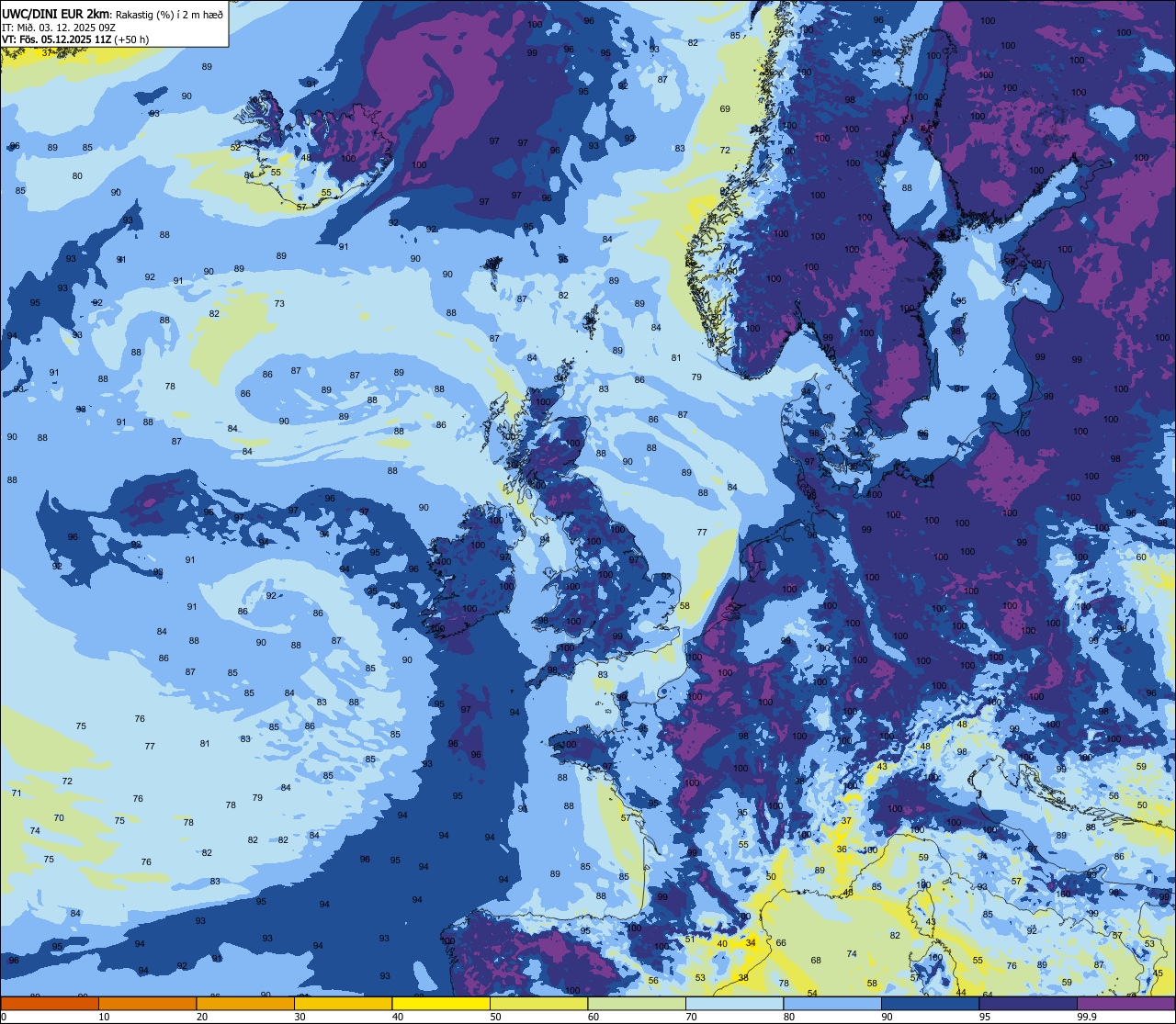This screenshot has width=1176, height=1024.
Task: Click the 73 value in the North Atlantic
Action: [279, 304]
